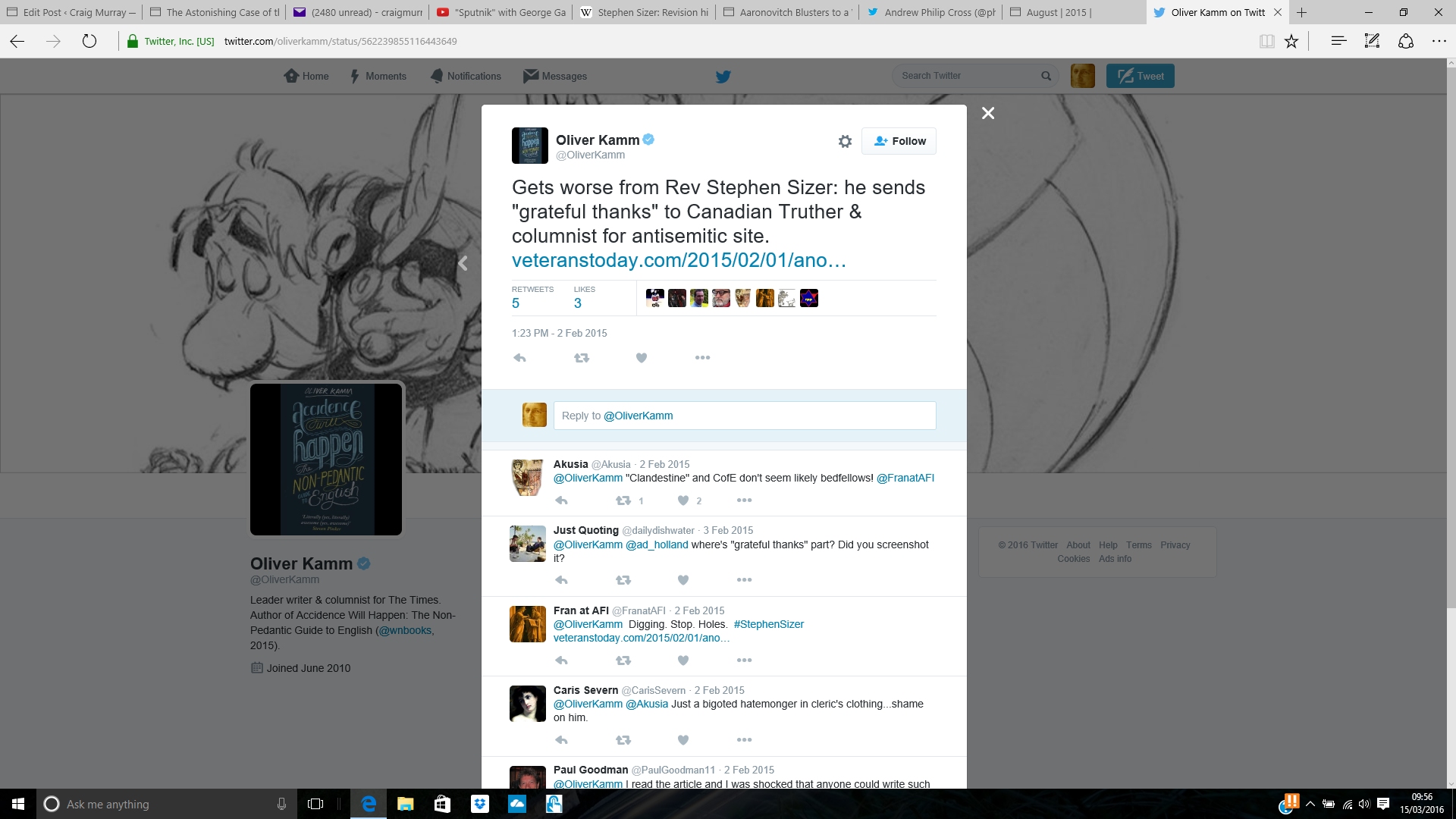
Task: Open File Explorer from taskbar
Action: [405, 804]
